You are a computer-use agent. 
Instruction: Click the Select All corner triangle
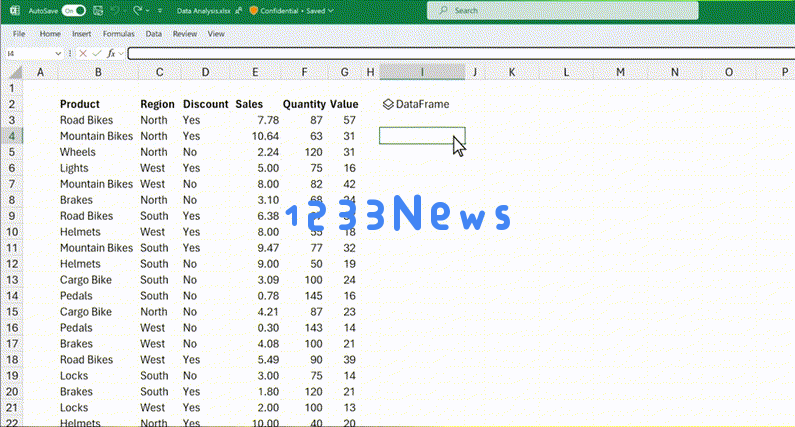click(x=15, y=73)
